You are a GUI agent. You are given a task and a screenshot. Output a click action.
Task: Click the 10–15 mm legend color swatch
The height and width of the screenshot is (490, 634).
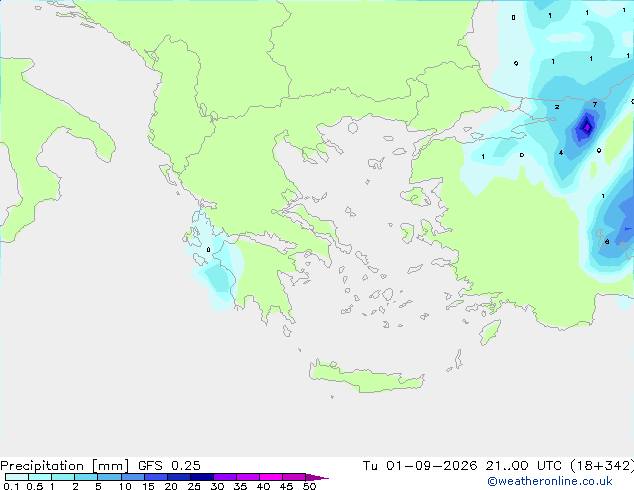133,477
